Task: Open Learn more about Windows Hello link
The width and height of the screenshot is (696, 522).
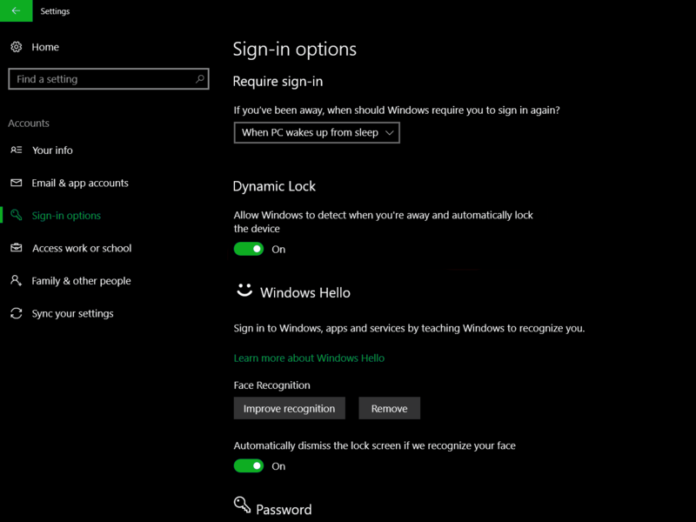Action: pyautogui.click(x=309, y=358)
